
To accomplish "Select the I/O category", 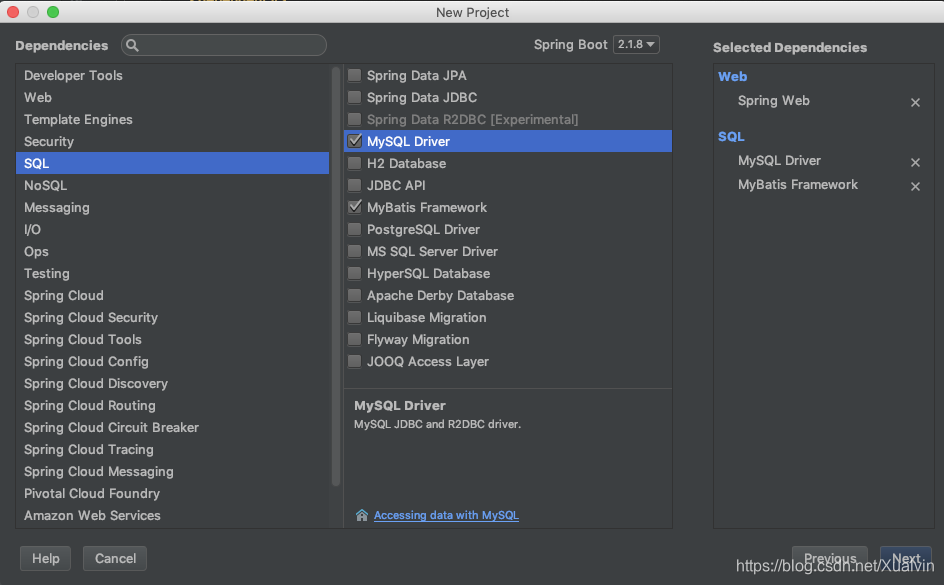I will tap(172, 229).
